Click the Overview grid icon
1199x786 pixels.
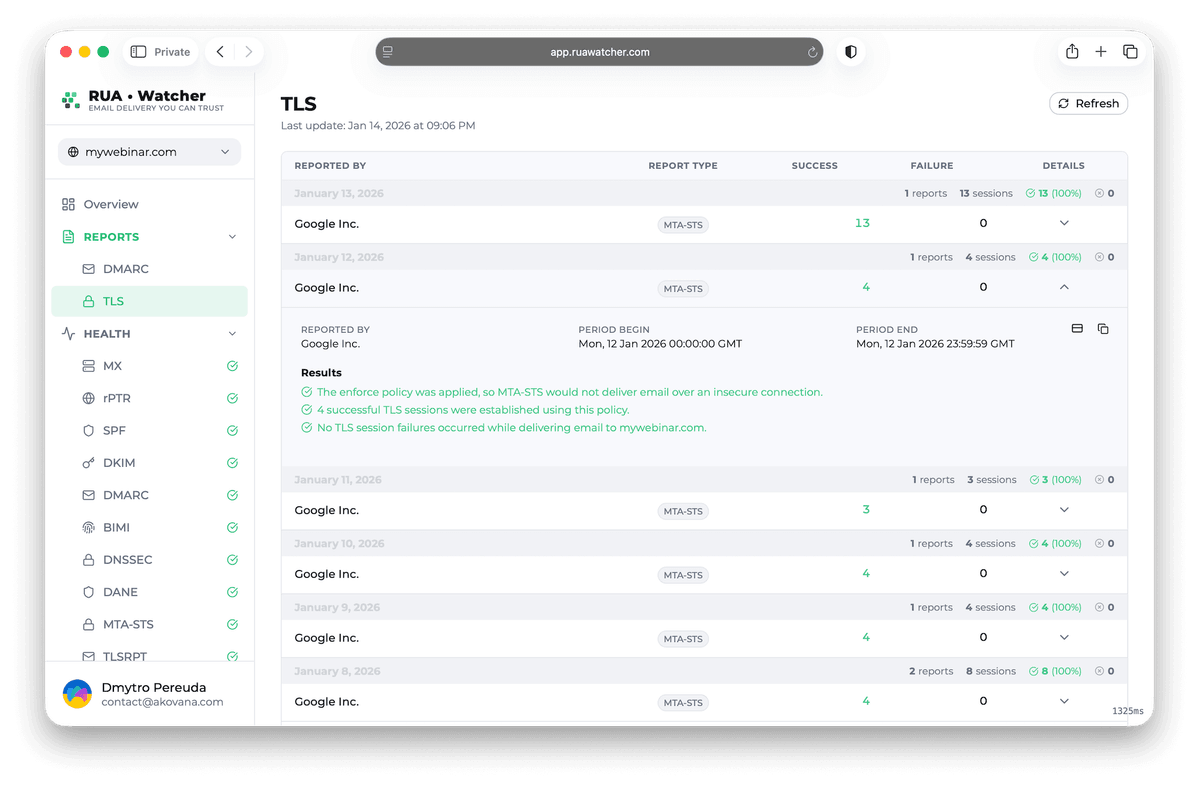click(x=68, y=204)
